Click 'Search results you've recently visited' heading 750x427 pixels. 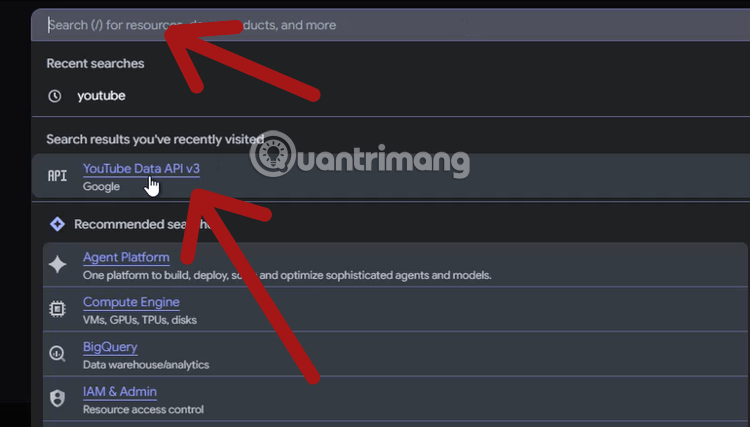tap(155, 139)
